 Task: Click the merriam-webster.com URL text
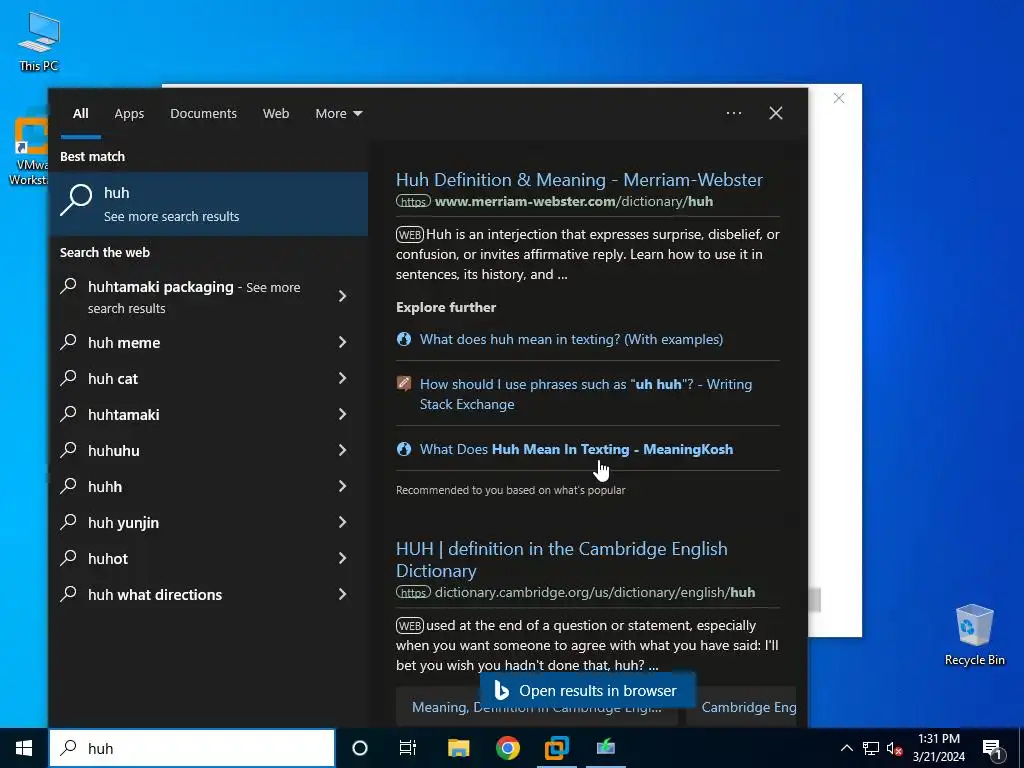point(574,201)
